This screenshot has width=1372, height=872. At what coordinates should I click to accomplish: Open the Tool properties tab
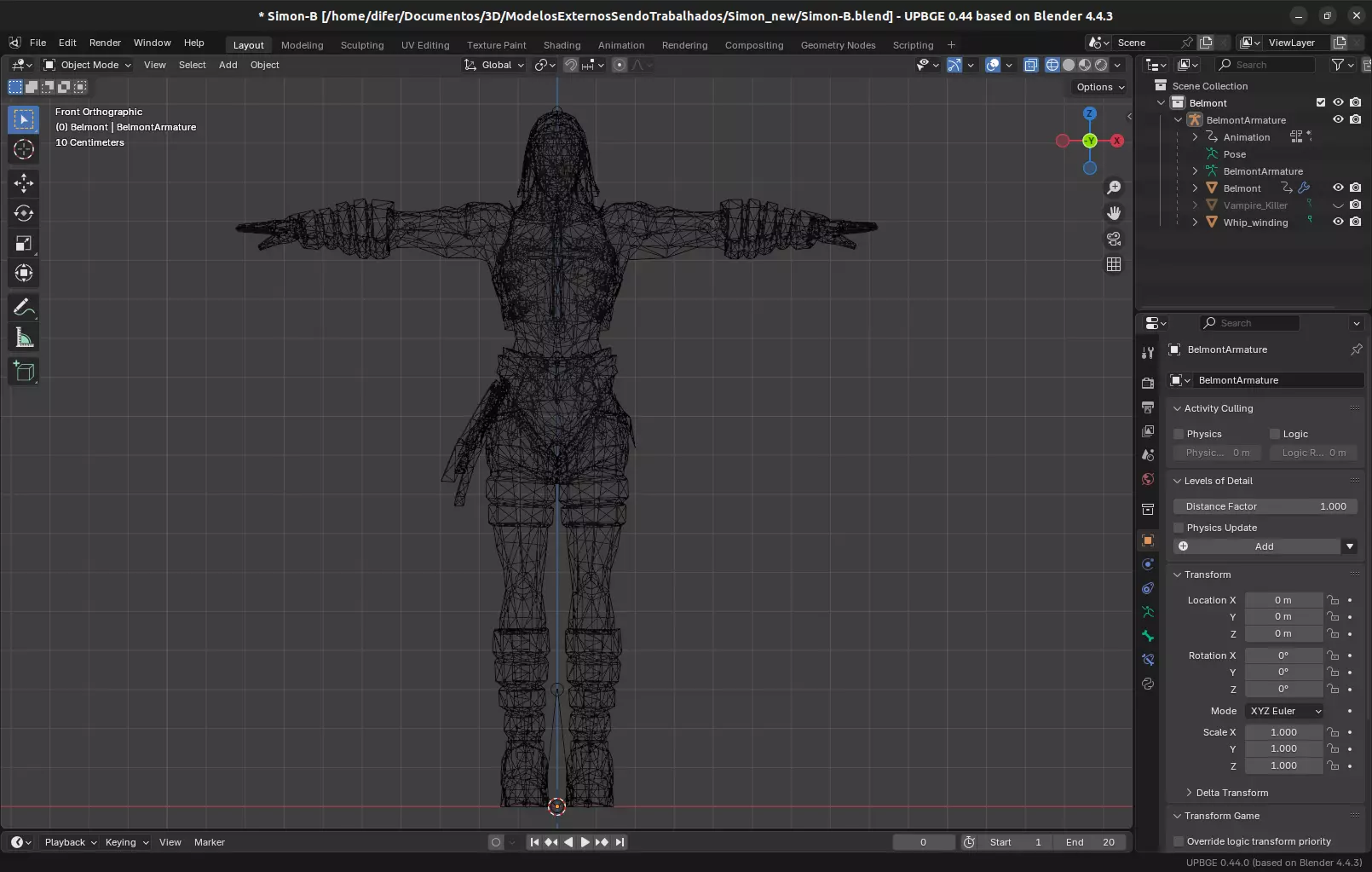point(1148,353)
